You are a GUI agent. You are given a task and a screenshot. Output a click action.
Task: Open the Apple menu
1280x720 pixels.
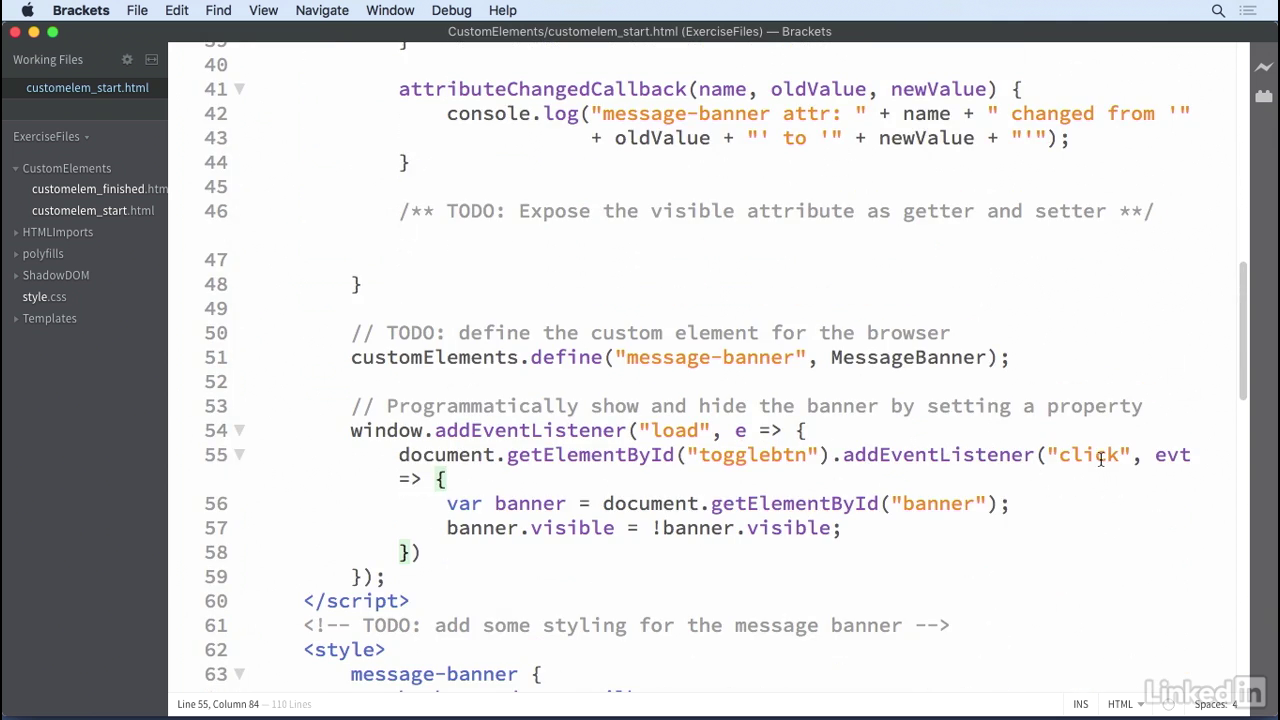point(28,10)
